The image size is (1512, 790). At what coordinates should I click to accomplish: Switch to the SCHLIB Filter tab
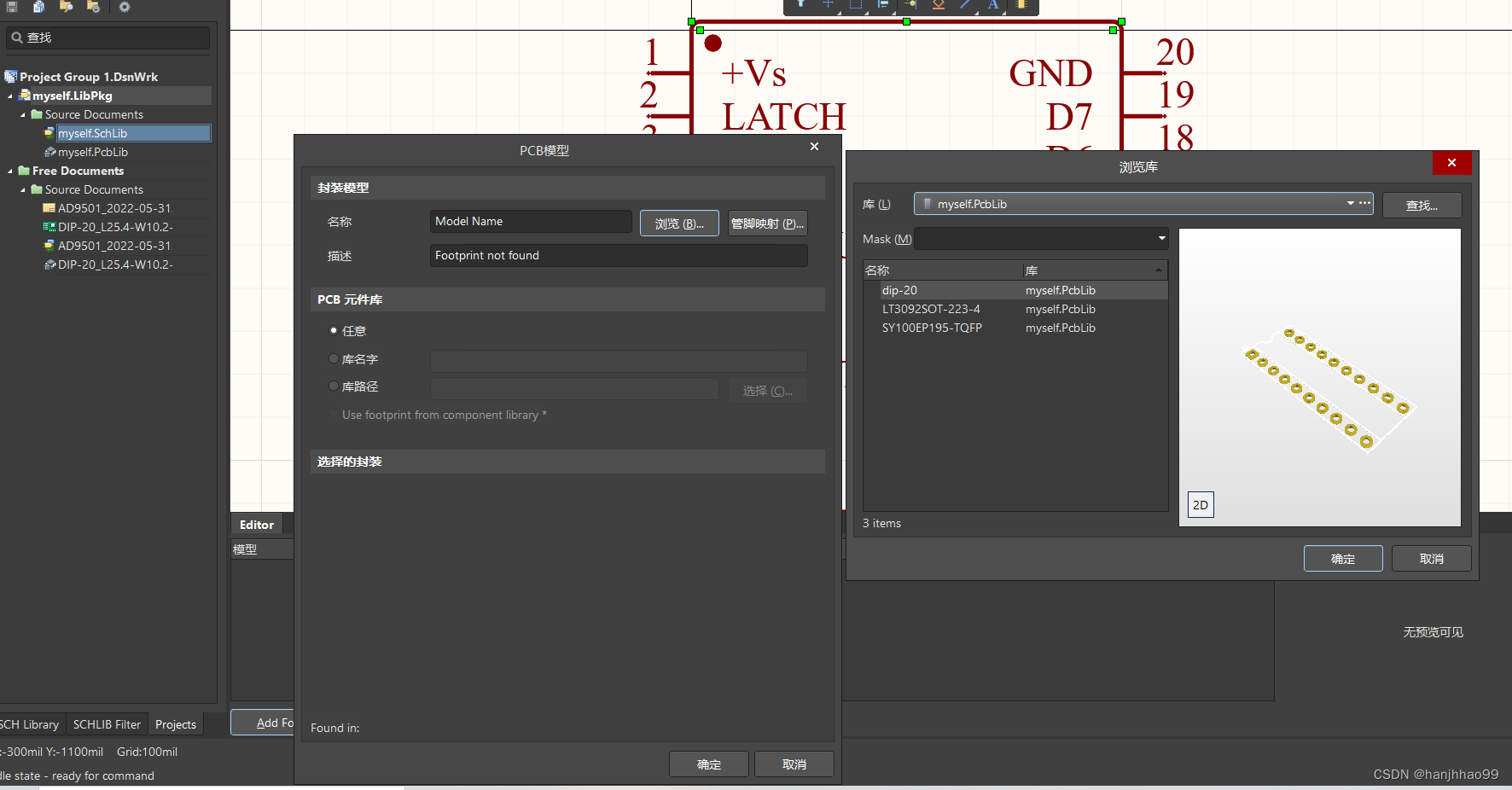coord(107,724)
